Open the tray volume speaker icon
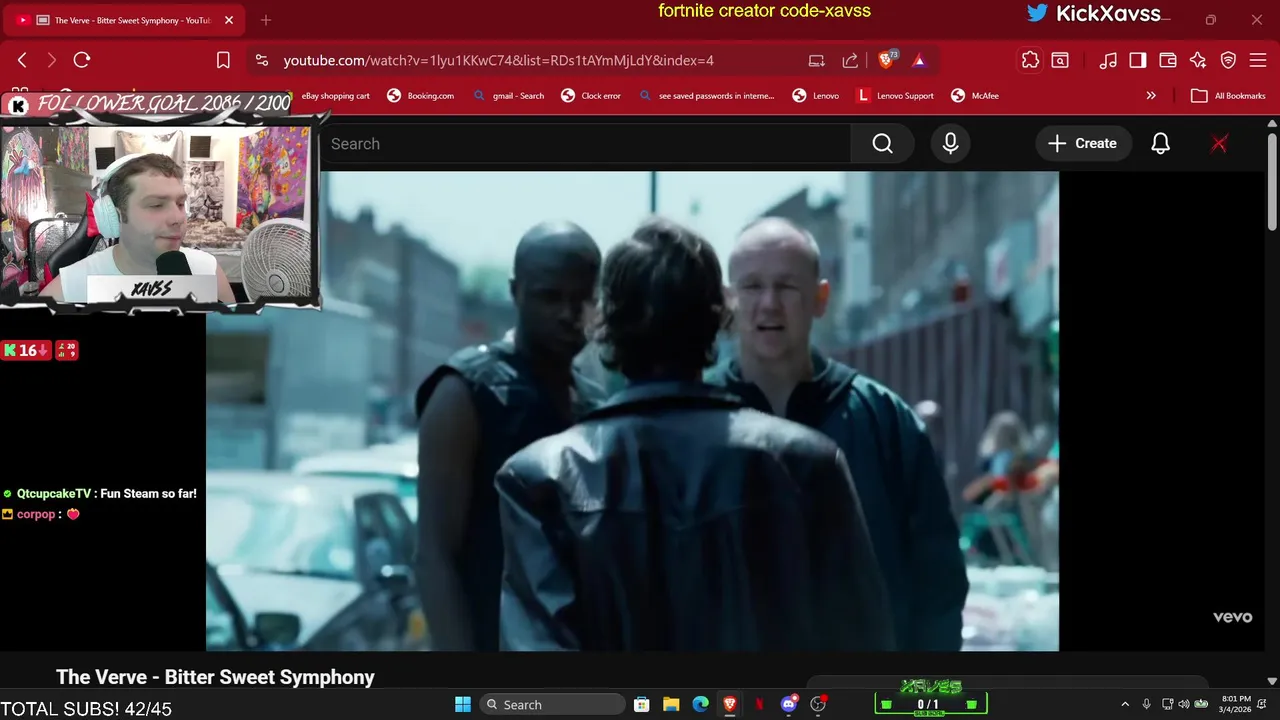The height and width of the screenshot is (720, 1280). coord(1184,704)
